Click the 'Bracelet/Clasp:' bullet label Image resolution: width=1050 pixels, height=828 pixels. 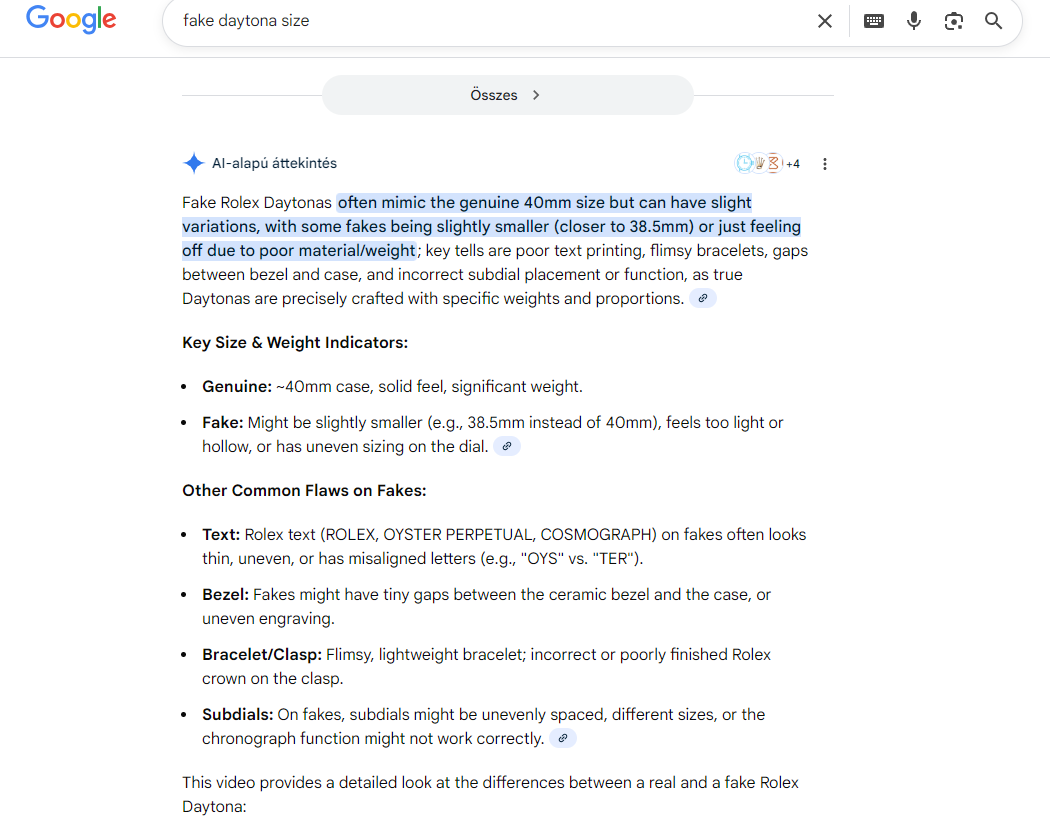click(x=262, y=654)
